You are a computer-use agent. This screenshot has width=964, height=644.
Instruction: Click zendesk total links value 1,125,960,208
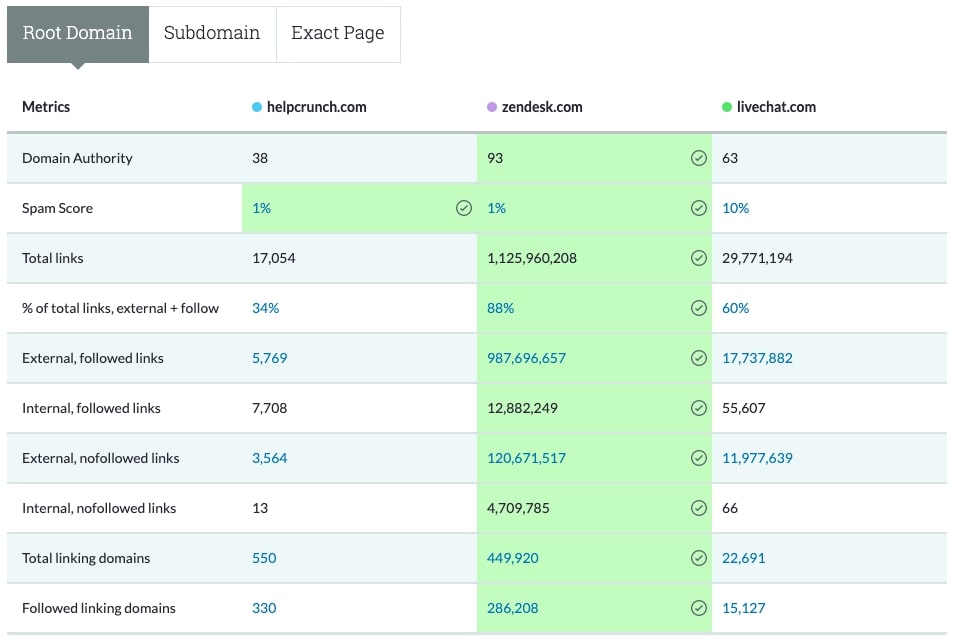532,258
